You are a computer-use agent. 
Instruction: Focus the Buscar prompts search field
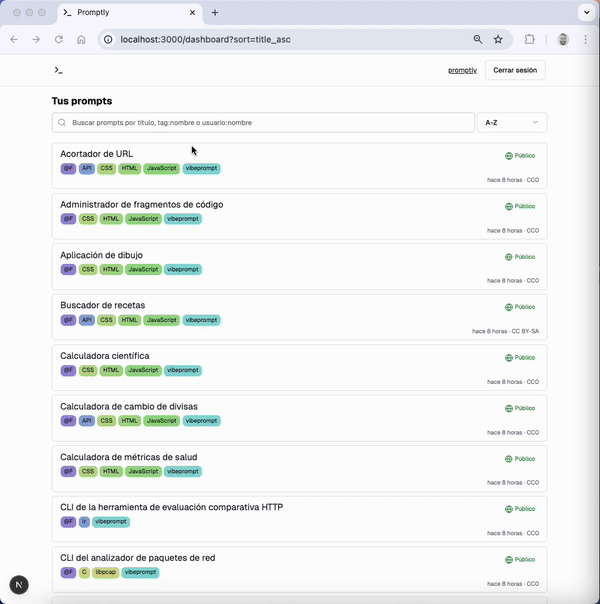click(x=263, y=122)
